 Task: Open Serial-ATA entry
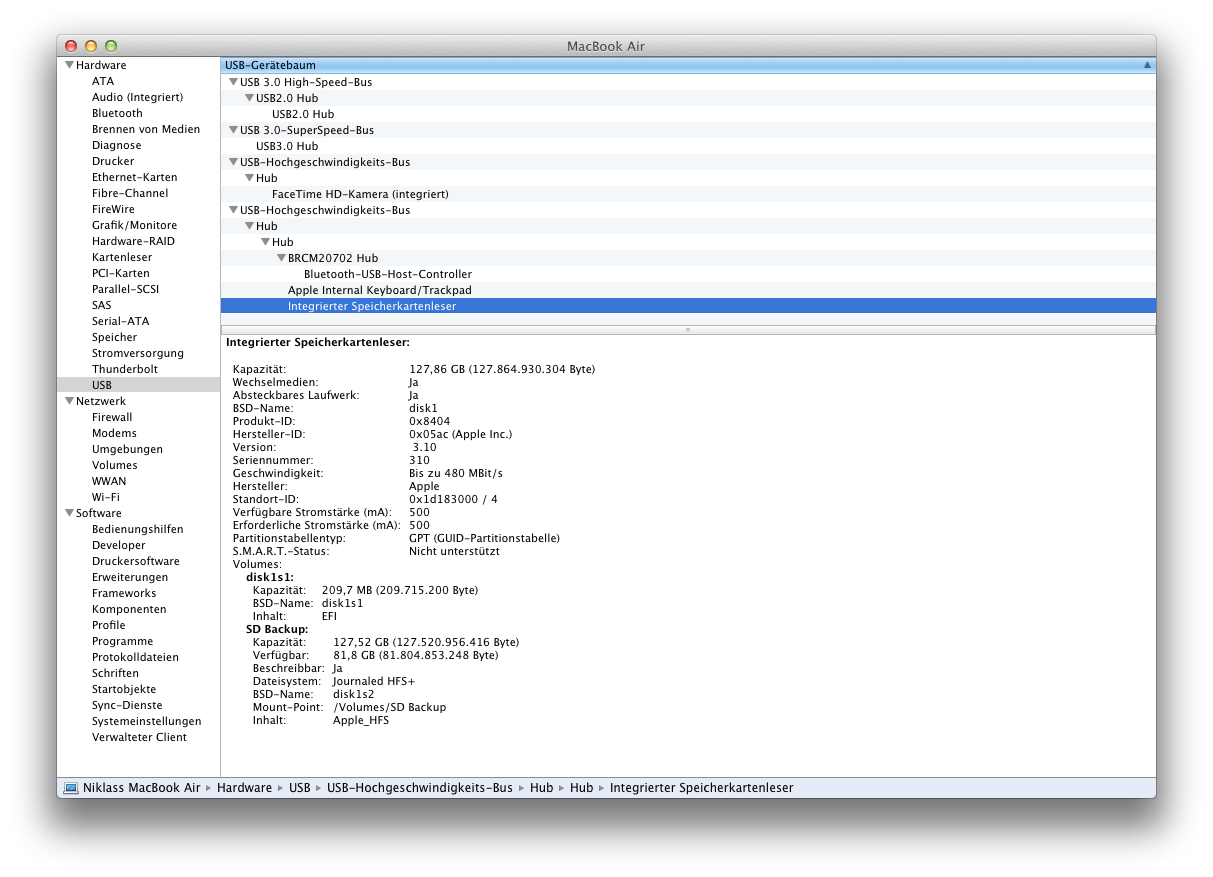[x=120, y=321]
